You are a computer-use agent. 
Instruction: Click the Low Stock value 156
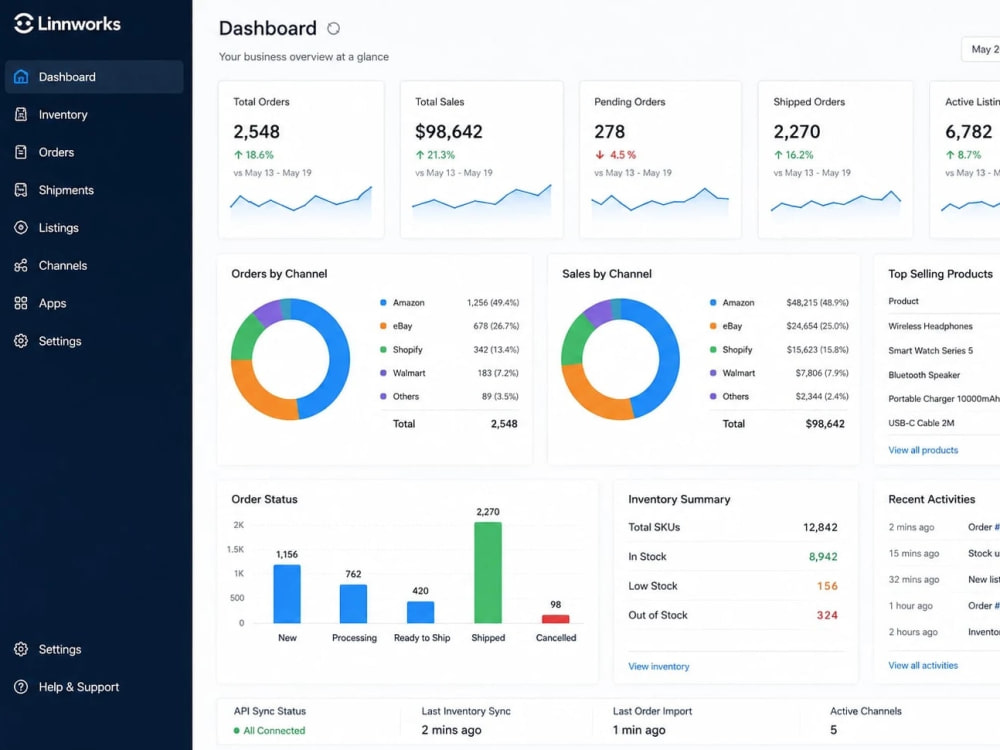click(827, 586)
